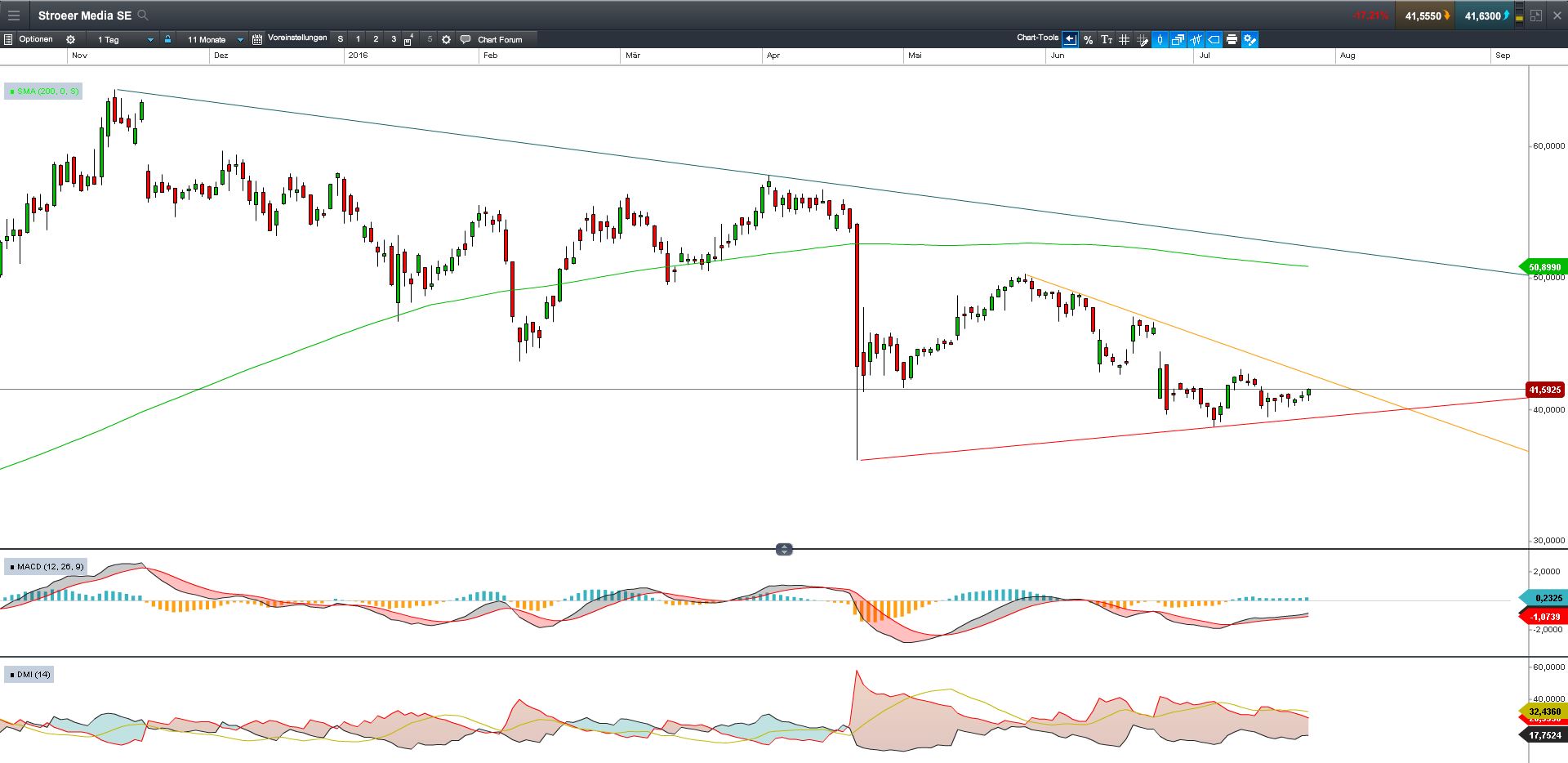Click the calendar icon next to 11 Monate
Image resolution: width=1568 pixels, height=763 pixels.
pyautogui.click(x=256, y=38)
